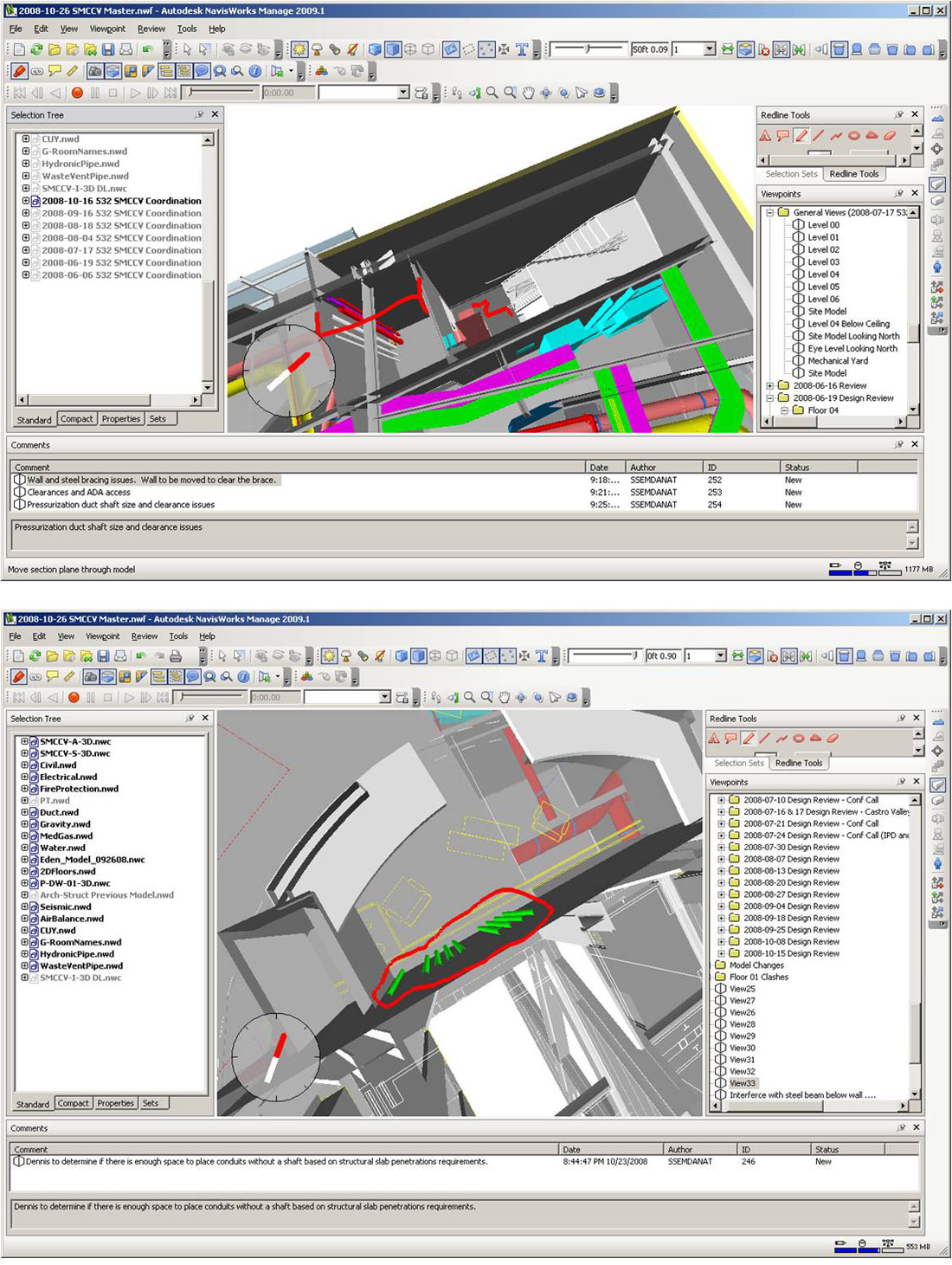
Task: Open Tools menu in 2008-10-16 window
Action: click(187, 29)
